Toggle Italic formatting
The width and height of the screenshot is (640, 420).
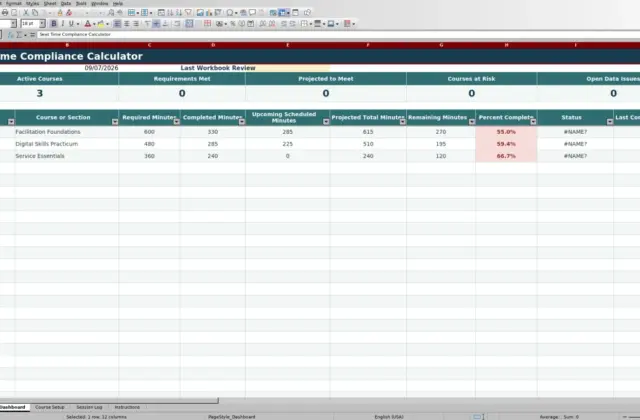(62, 24)
